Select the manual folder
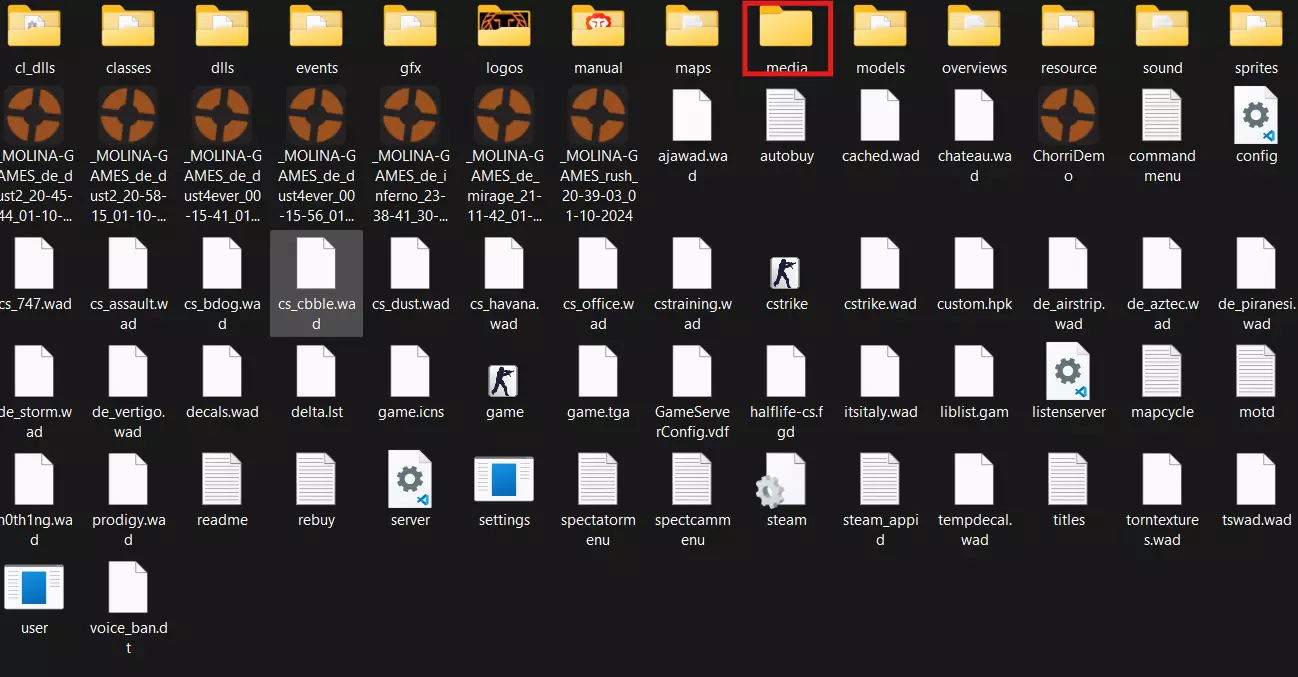This screenshot has height=677, width=1298. [x=598, y=38]
